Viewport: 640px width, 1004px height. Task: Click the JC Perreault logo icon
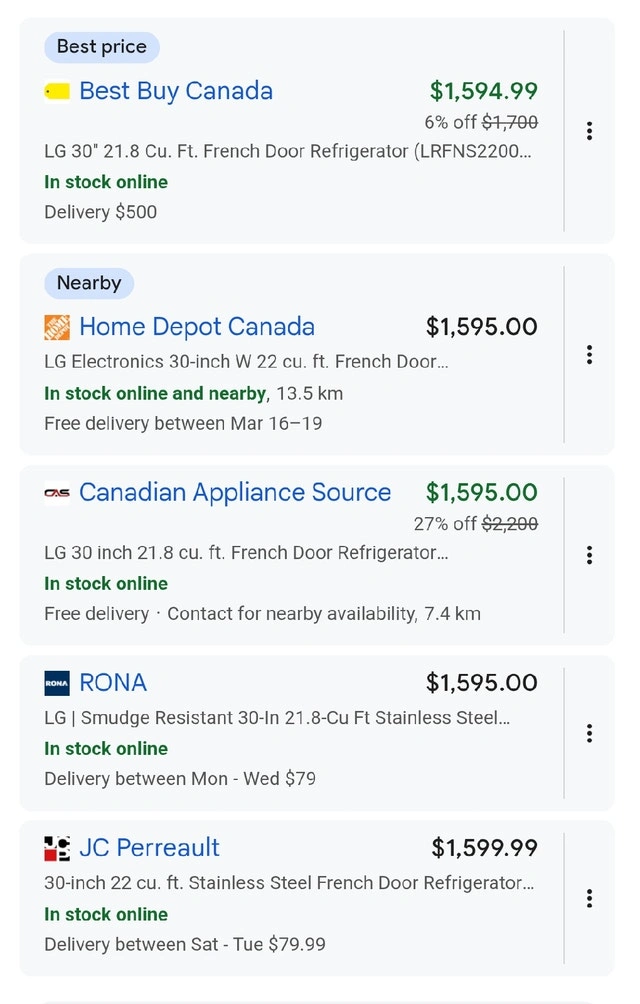click(x=57, y=848)
